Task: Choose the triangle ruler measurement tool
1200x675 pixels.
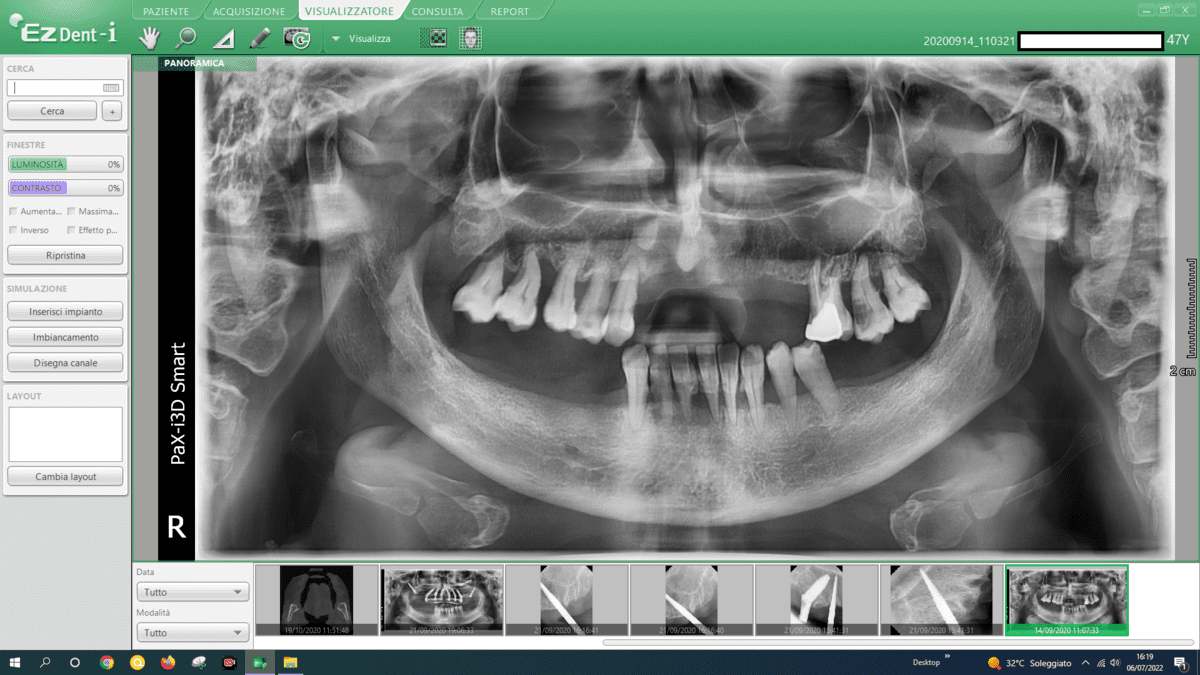Action: pyautogui.click(x=223, y=39)
